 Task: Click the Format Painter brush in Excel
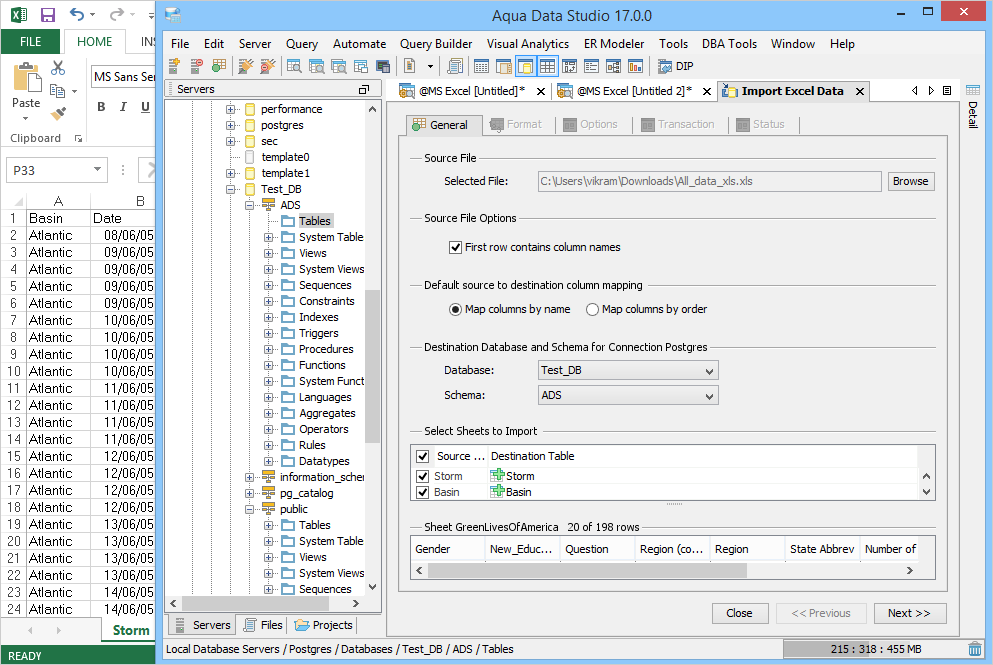[x=58, y=114]
